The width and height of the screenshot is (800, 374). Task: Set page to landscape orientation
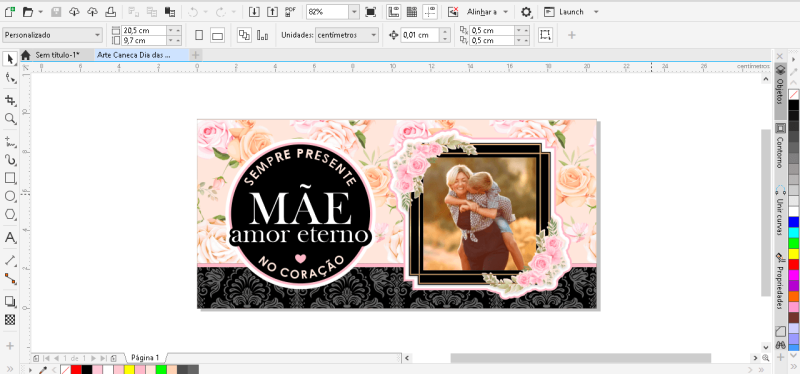[217, 36]
